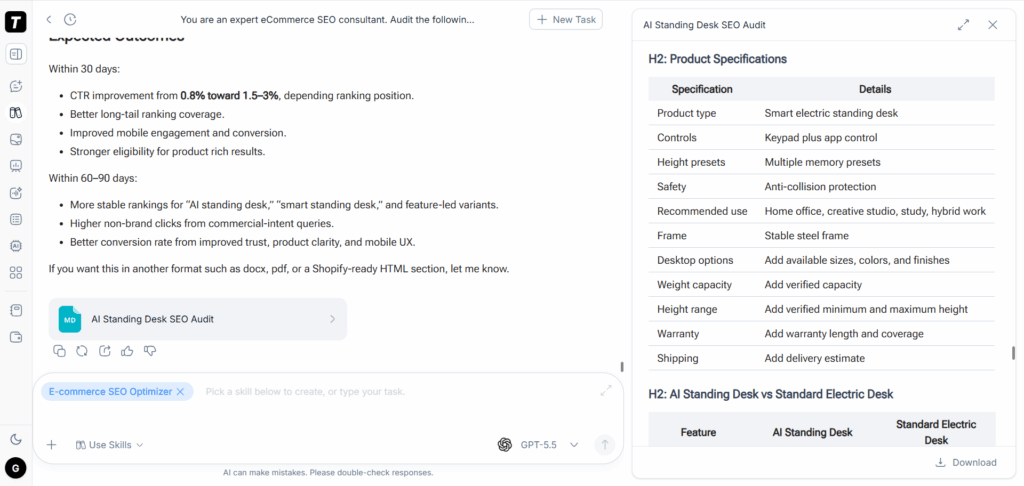Toggle the sidebar panel icon below the logo
The width and height of the screenshot is (1024, 486).
tap(16, 54)
